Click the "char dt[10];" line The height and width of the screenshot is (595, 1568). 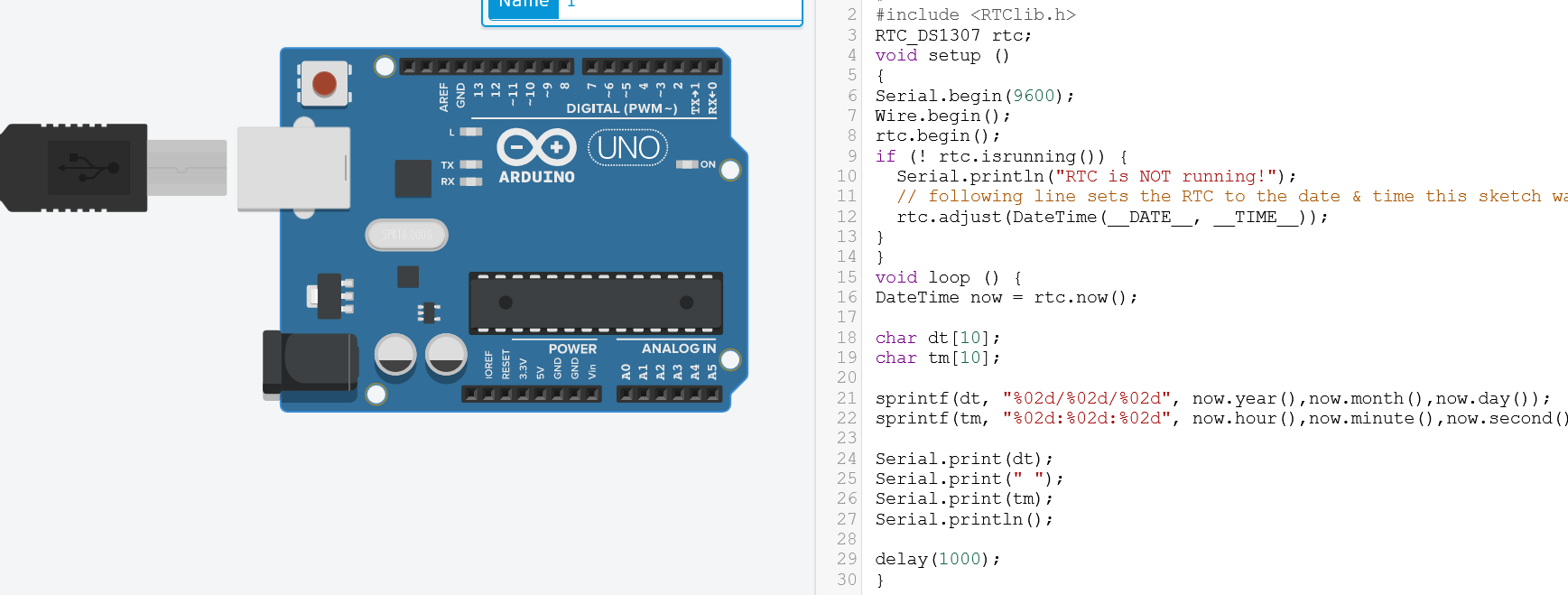pos(938,338)
